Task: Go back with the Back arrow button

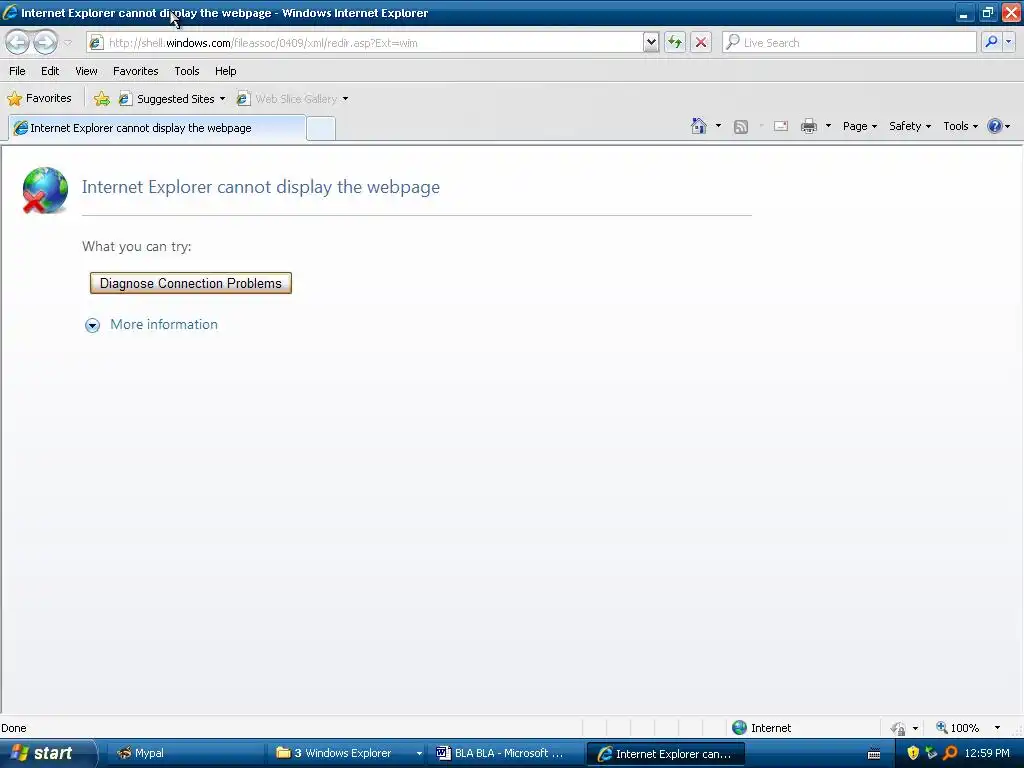Action: [x=18, y=42]
